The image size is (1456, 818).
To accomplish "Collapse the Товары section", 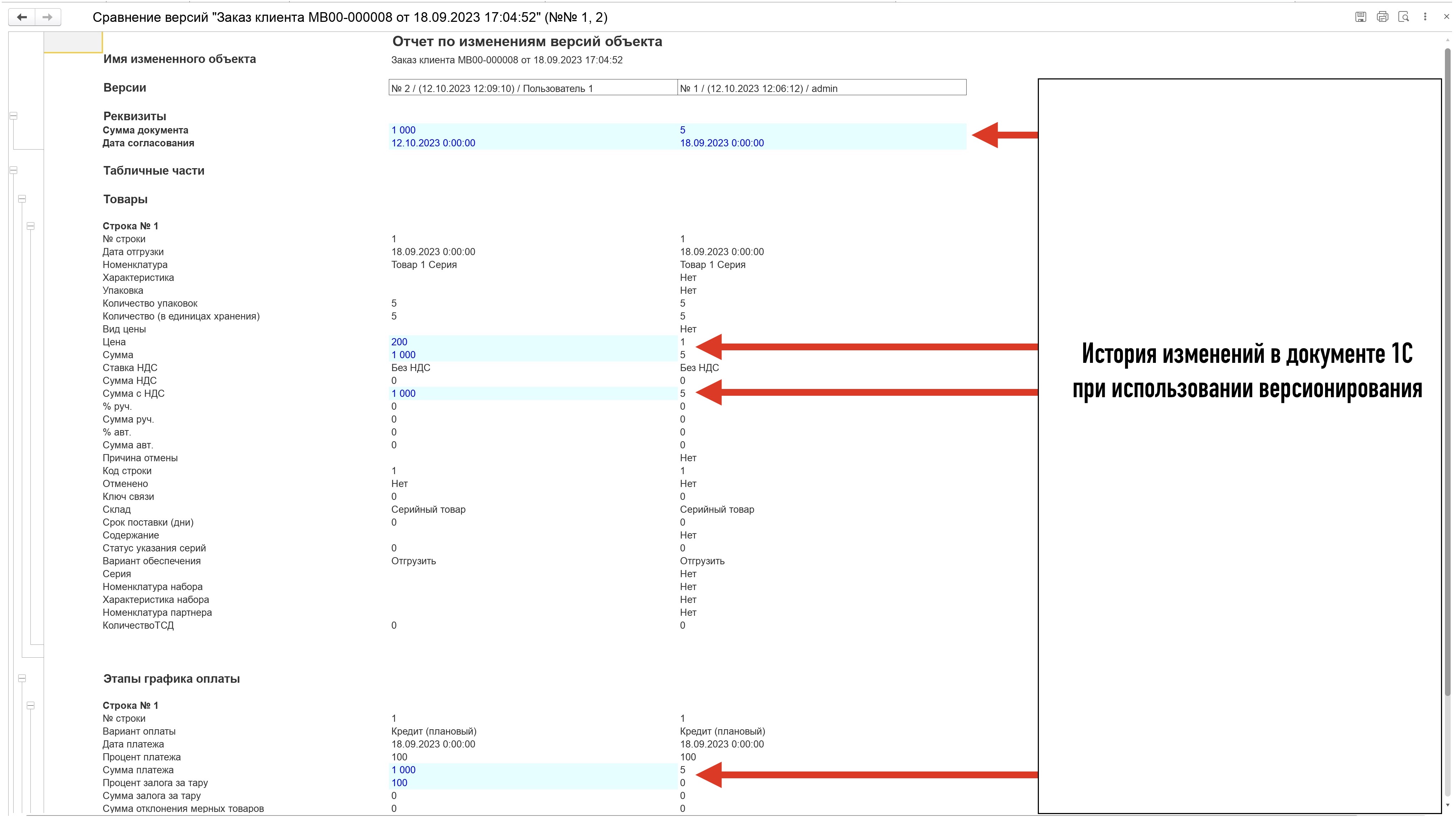I will (x=22, y=199).
